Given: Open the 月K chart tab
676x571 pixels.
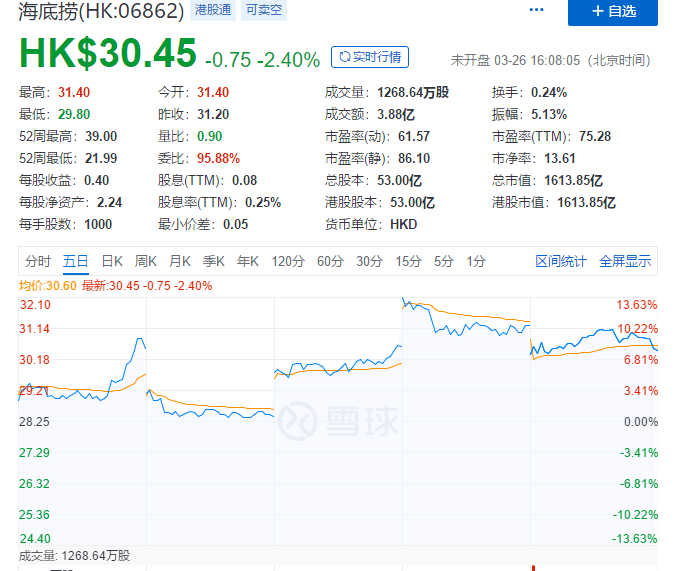Looking at the screenshot, I should tap(180, 261).
